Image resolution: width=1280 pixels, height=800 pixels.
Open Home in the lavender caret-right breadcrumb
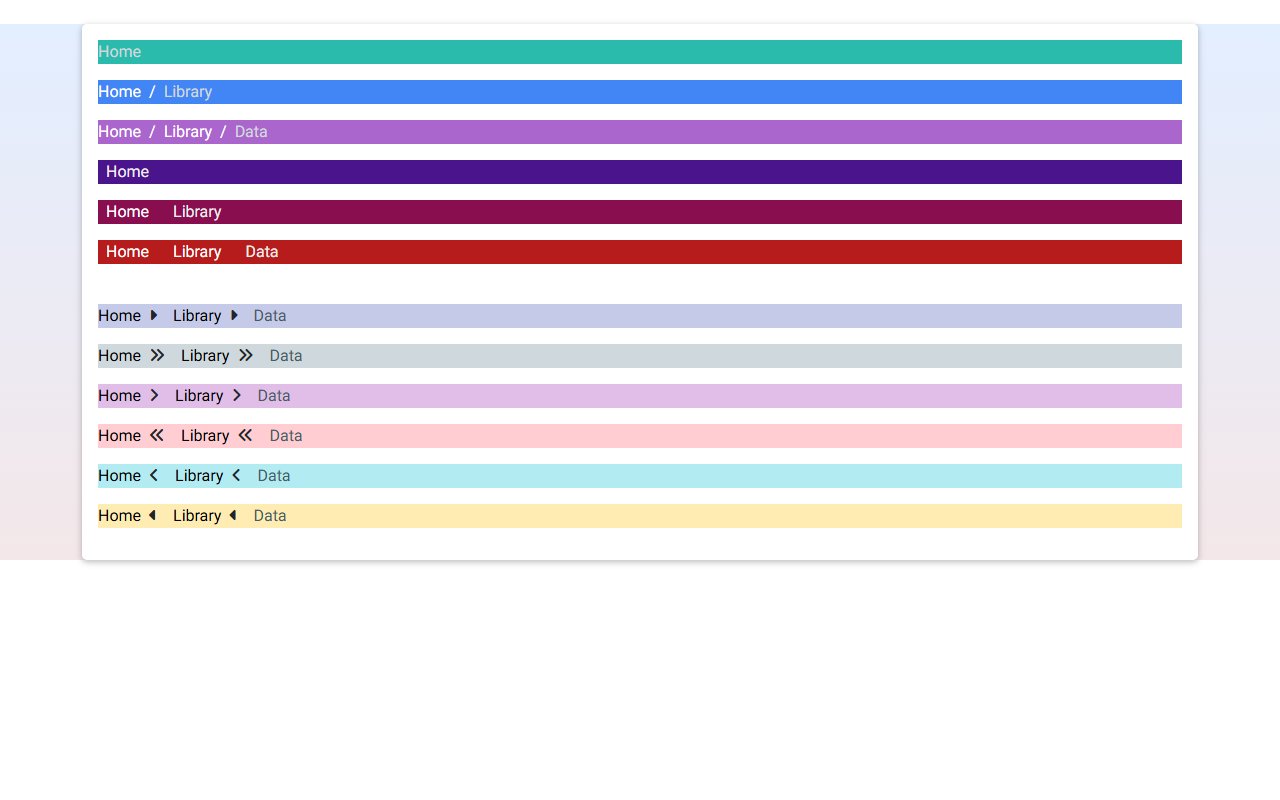point(119,316)
